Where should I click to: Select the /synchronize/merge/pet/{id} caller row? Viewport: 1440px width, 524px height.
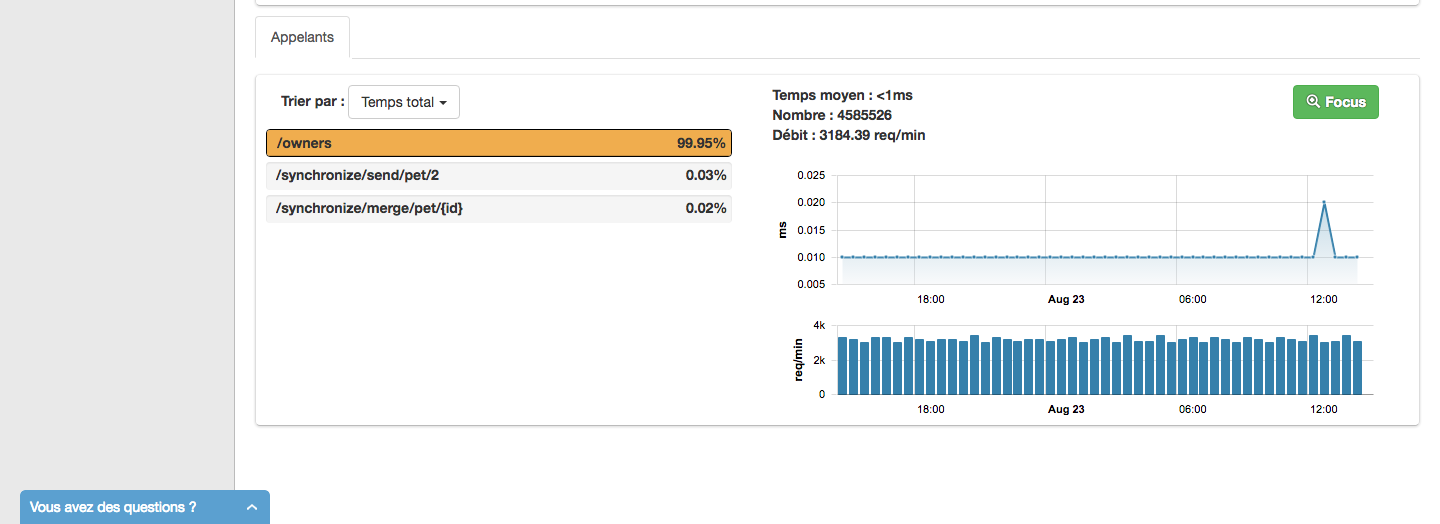499,208
